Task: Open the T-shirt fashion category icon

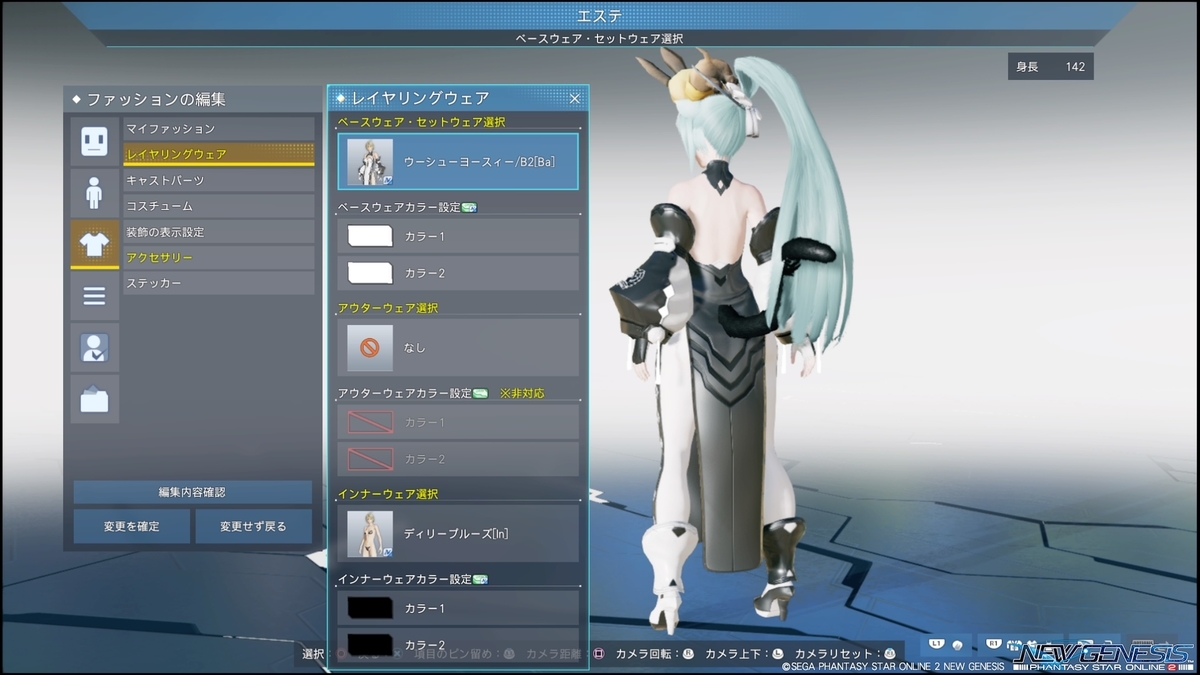Action: pos(94,245)
